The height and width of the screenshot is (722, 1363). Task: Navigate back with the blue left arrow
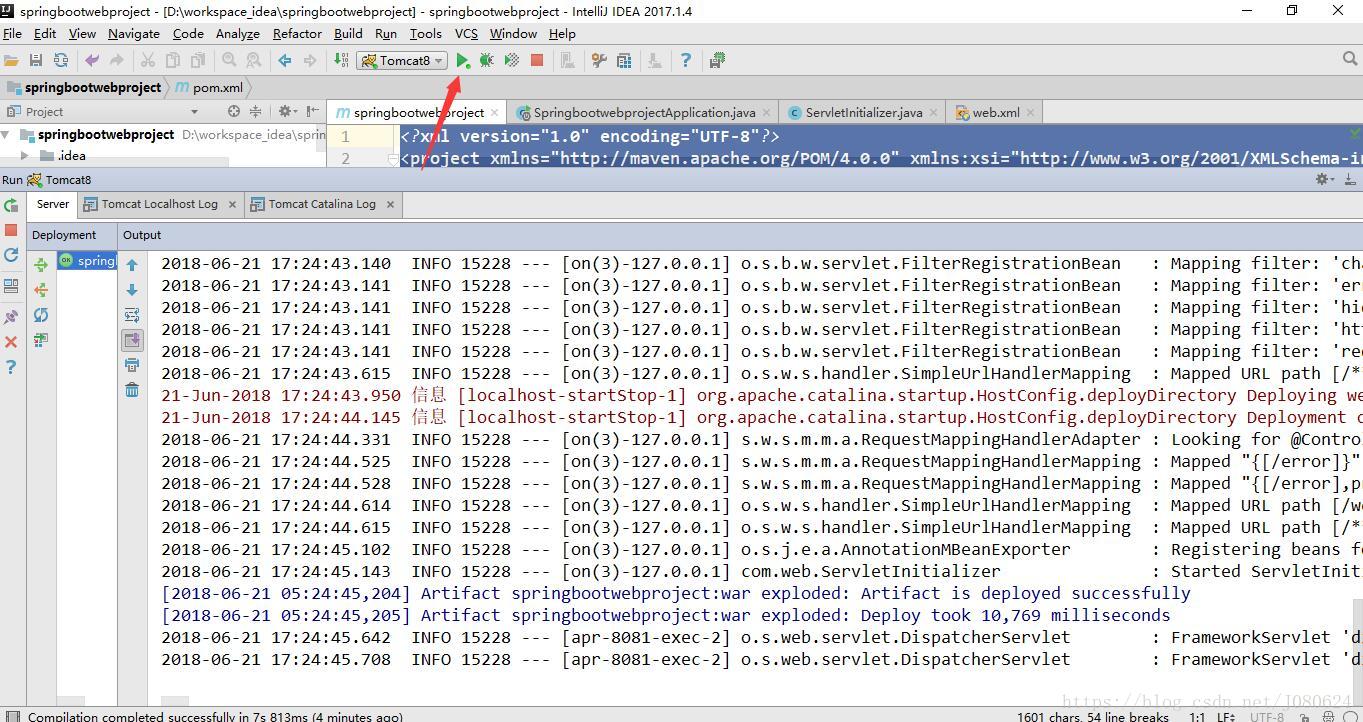coord(285,61)
